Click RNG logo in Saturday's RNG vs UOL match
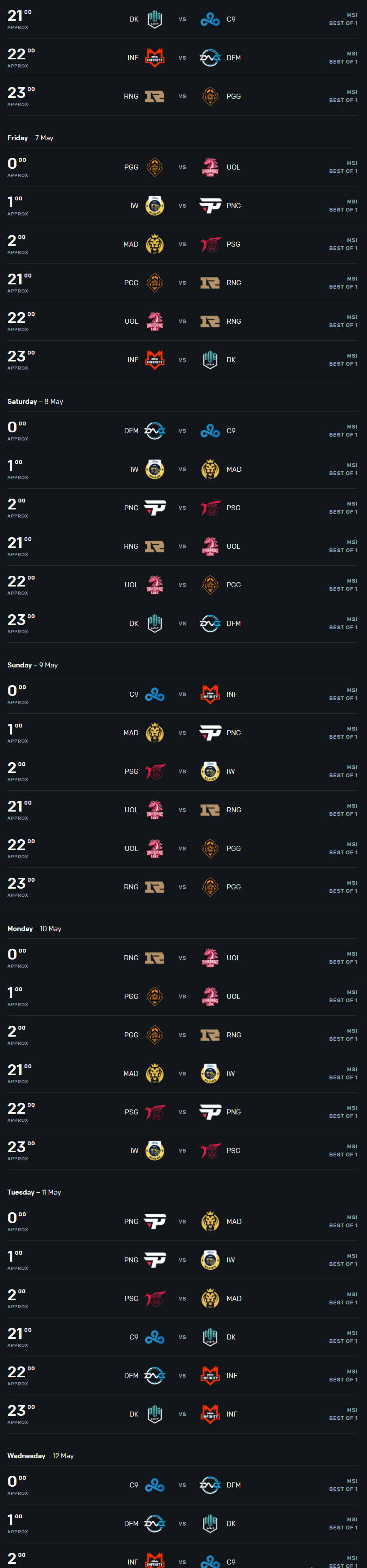The height and width of the screenshot is (1568, 367). coord(154,546)
